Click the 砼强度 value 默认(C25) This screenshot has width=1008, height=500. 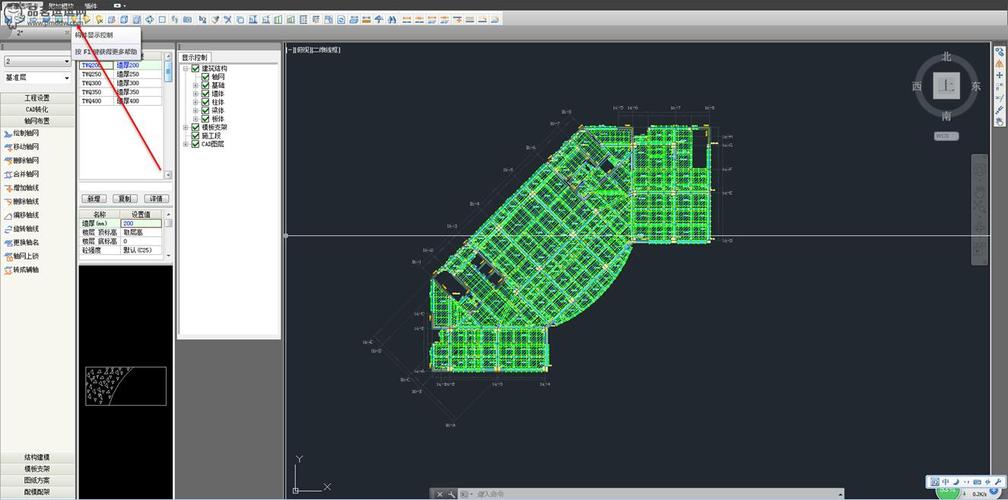[x=141, y=250]
